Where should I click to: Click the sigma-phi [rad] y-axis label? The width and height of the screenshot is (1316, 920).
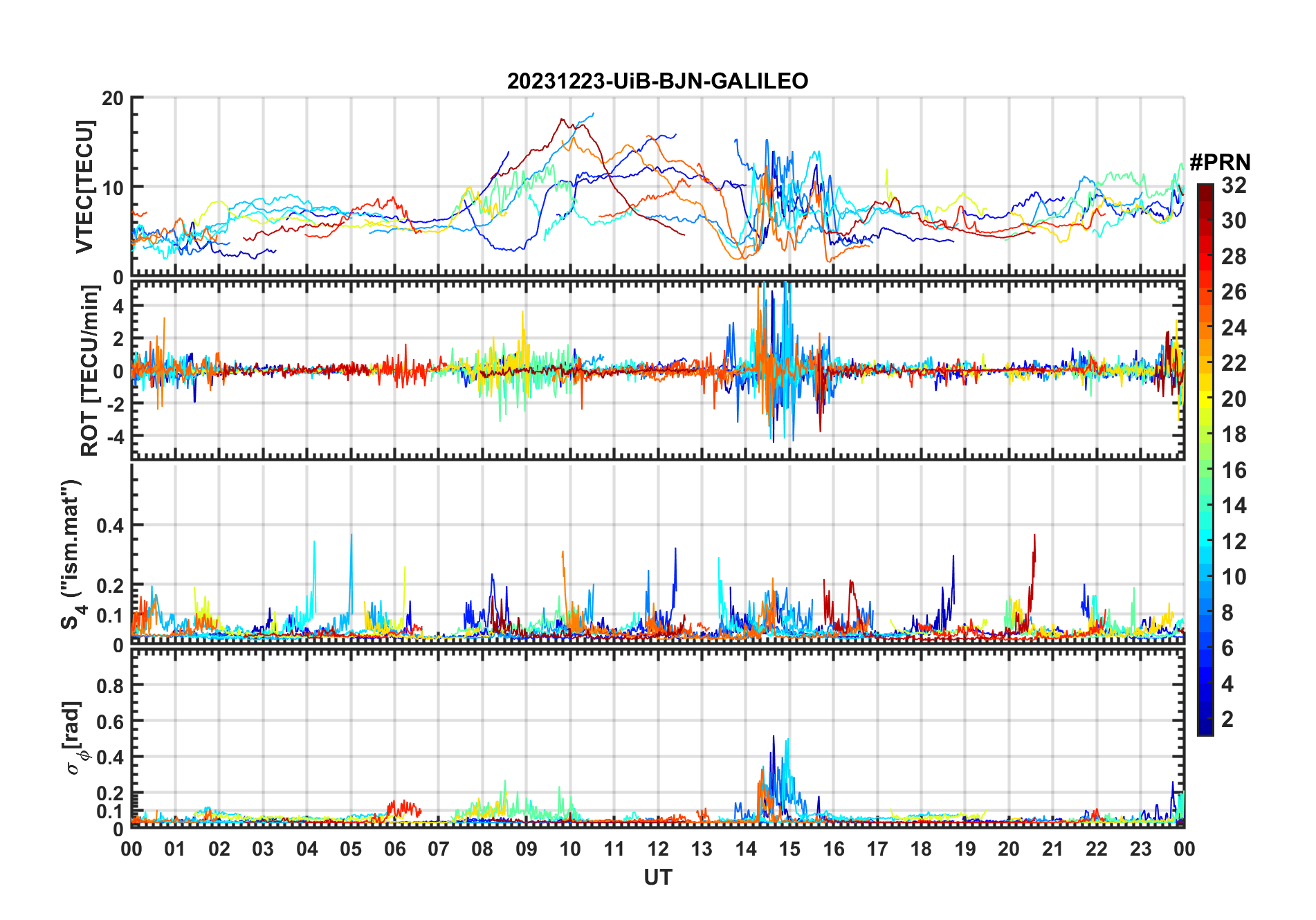(x=73, y=737)
